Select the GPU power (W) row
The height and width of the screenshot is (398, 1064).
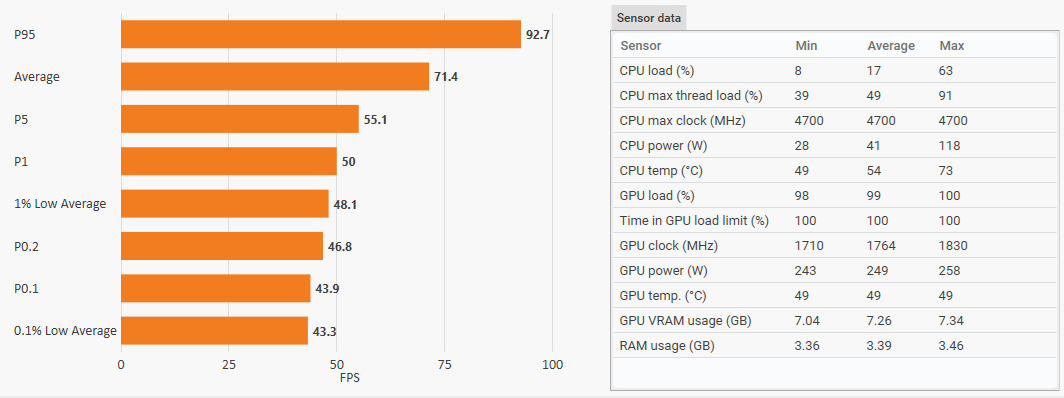(x=833, y=271)
